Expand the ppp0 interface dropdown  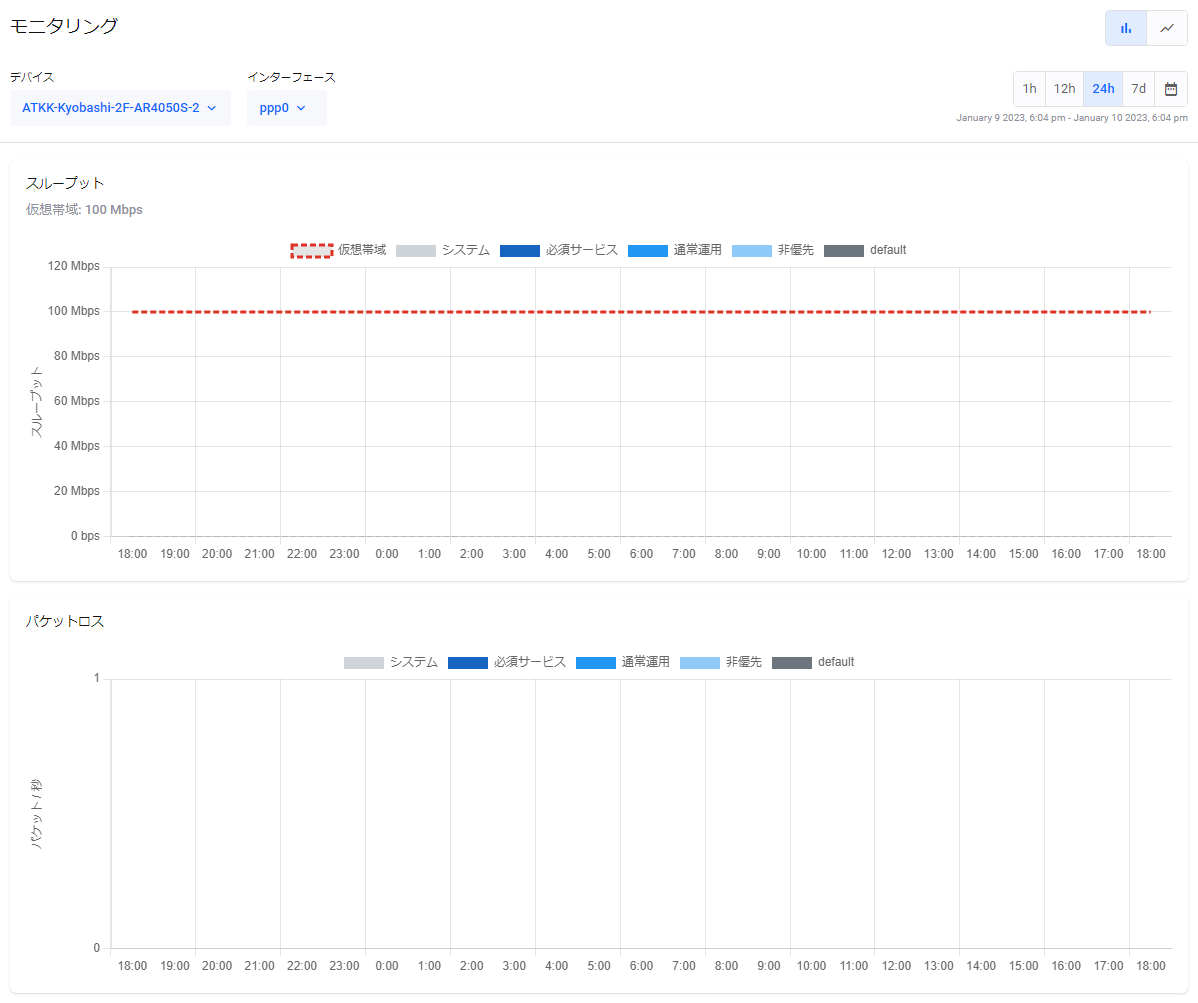coord(286,108)
